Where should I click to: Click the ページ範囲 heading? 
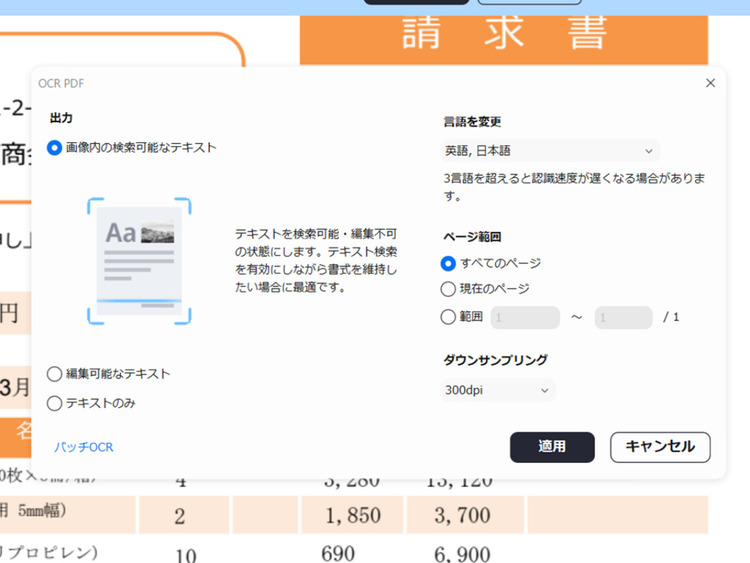click(472, 237)
